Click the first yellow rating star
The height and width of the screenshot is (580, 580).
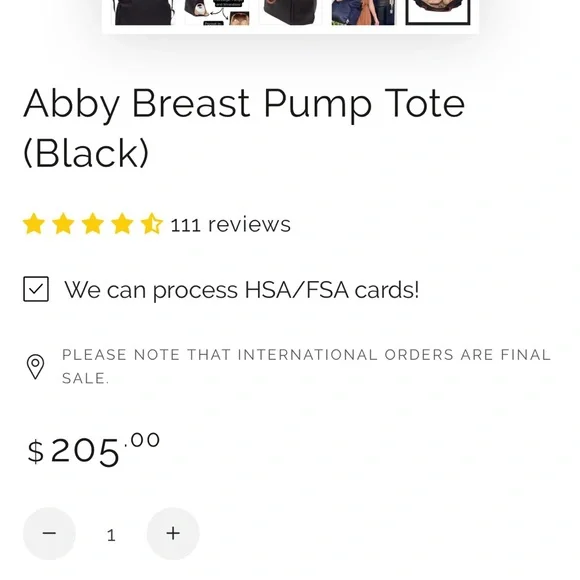(34, 223)
